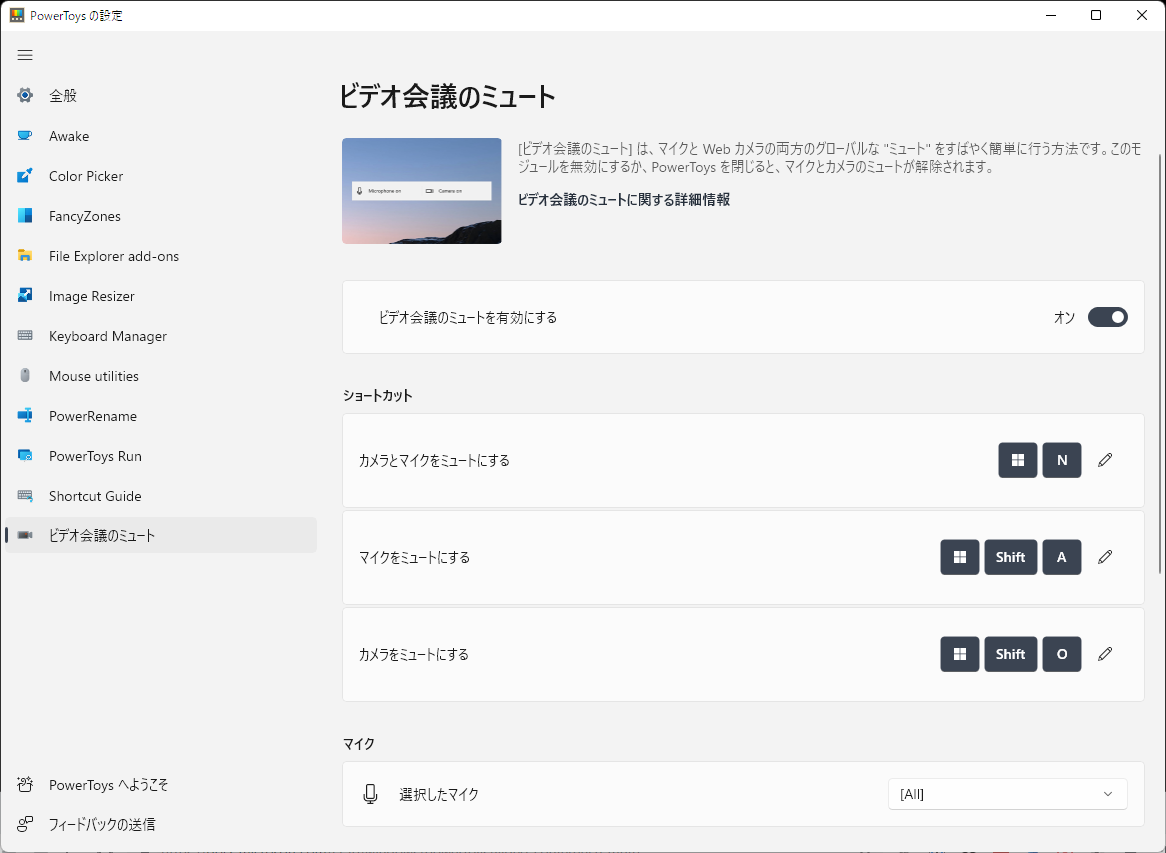Open File Explorer add-ons page
Viewport: 1166px width, 853px height.
point(161,256)
